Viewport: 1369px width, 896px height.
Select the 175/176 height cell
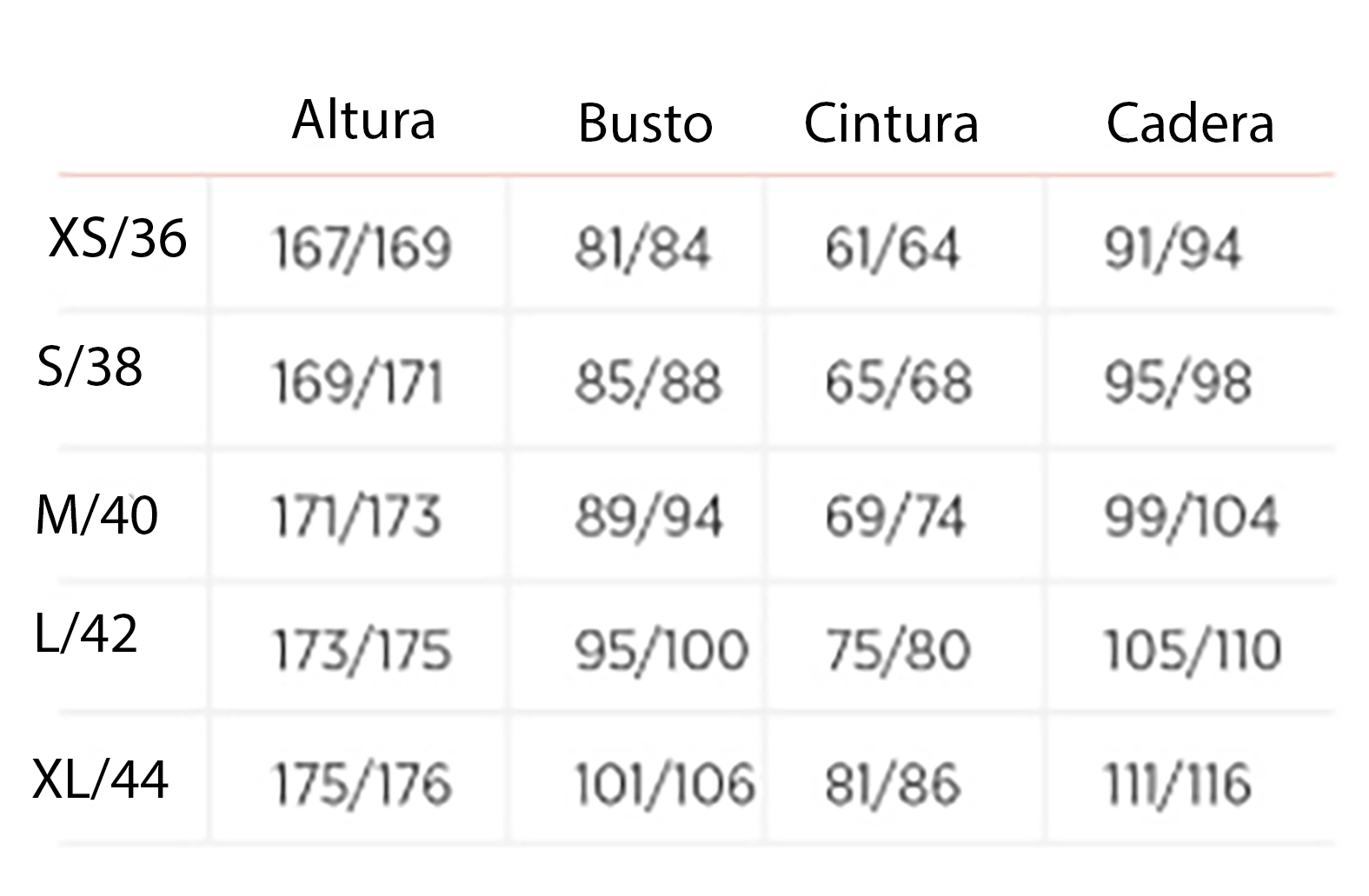click(362, 784)
